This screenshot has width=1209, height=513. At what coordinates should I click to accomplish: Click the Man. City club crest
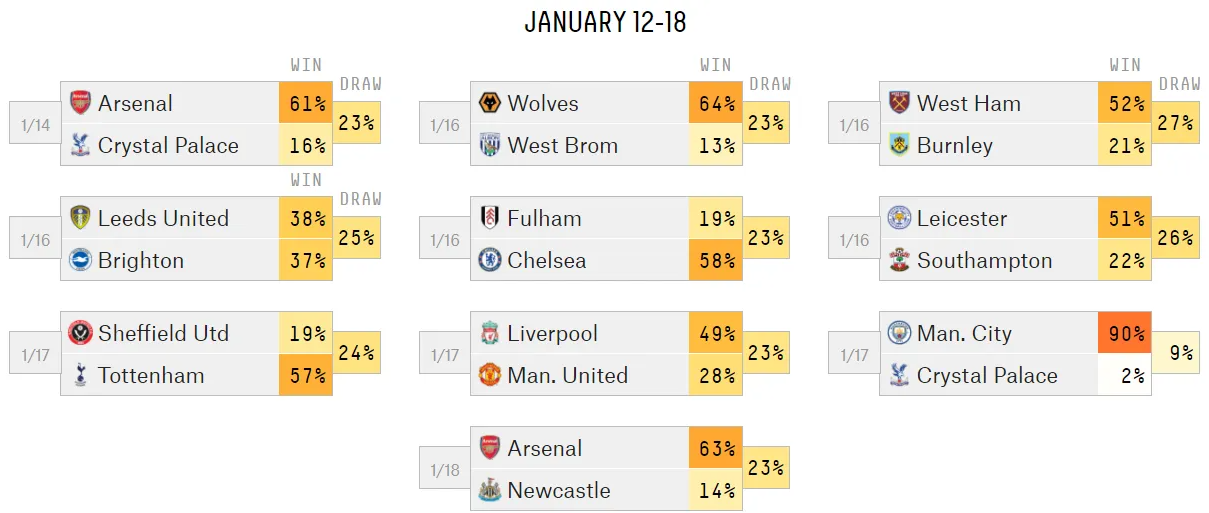click(x=899, y=333)
